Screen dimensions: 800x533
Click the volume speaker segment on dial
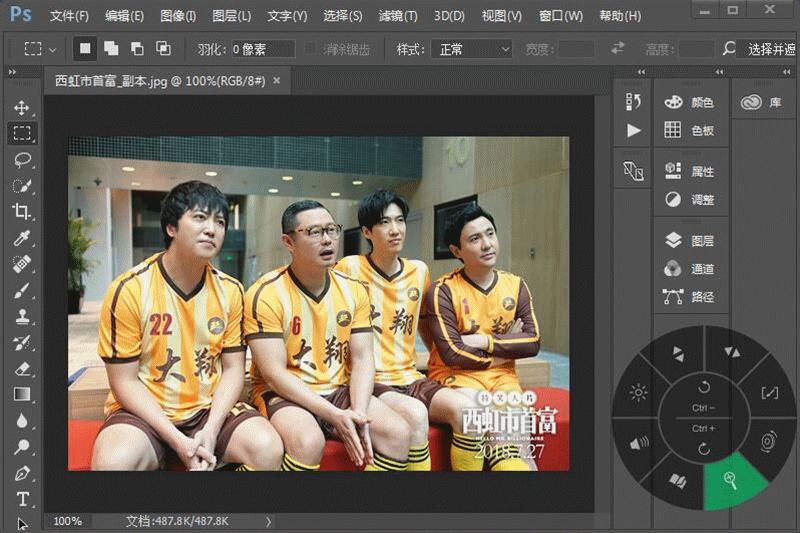pos(638,443)
